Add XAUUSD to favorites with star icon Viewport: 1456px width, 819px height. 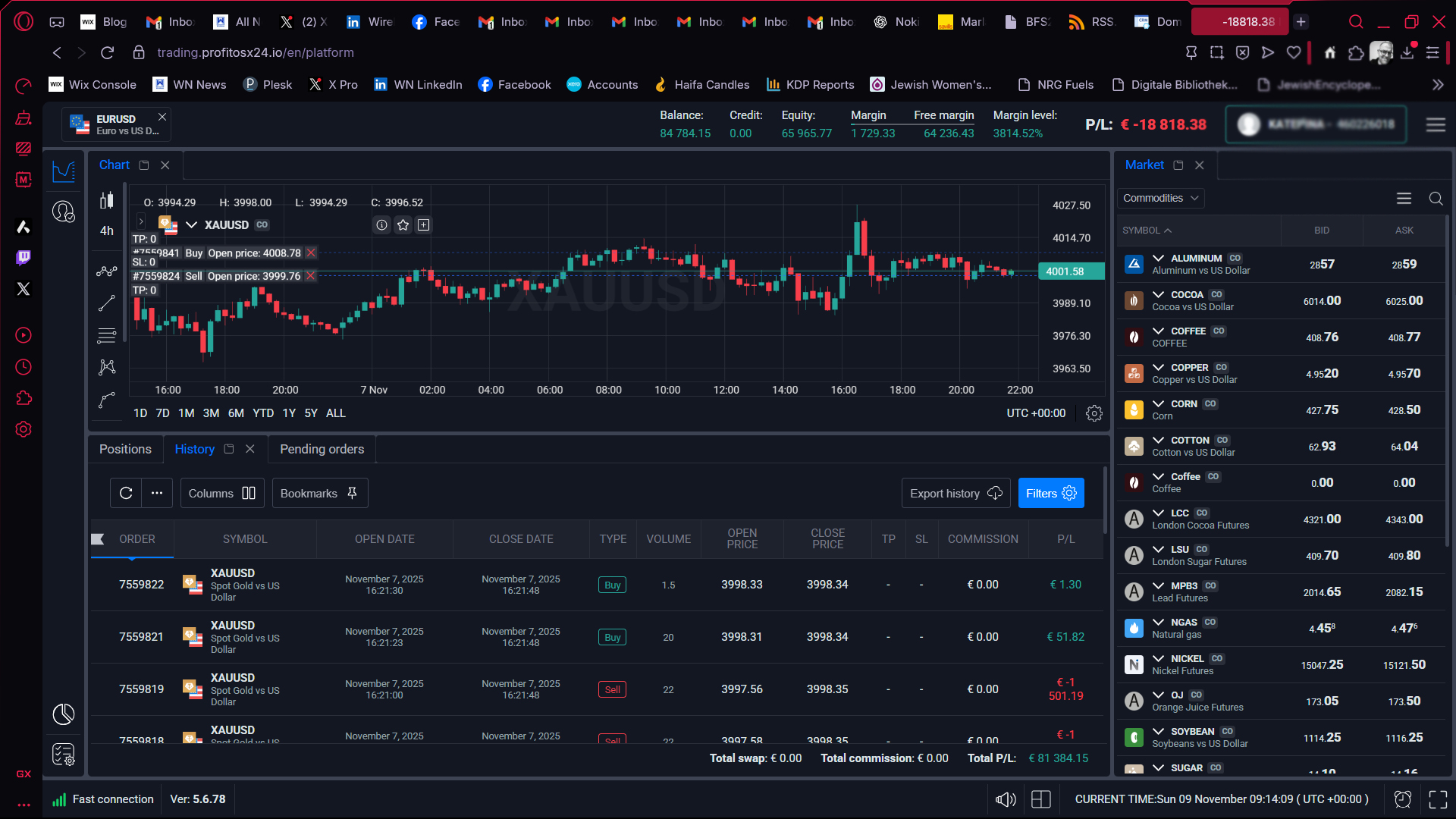coord(403,225)
